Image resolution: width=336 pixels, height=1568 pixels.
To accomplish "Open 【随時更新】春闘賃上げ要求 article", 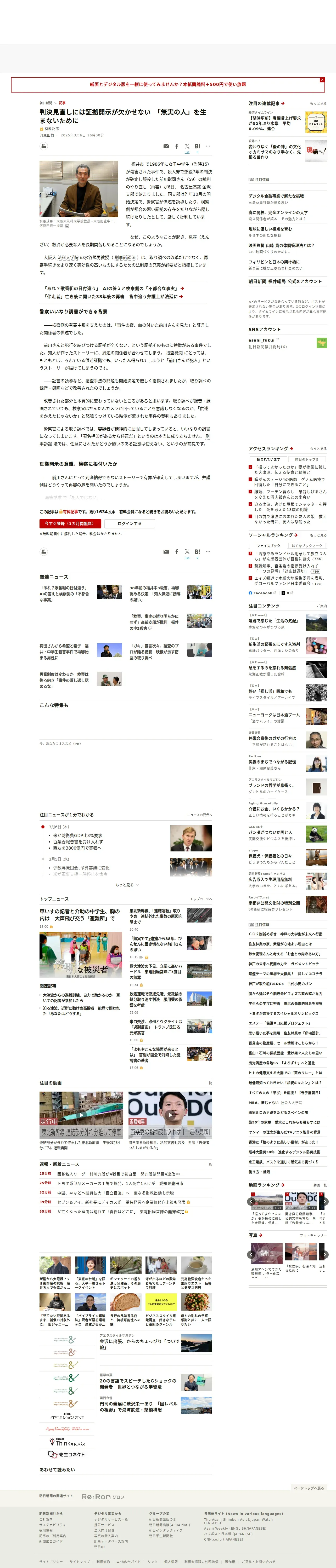I will 275,124.
